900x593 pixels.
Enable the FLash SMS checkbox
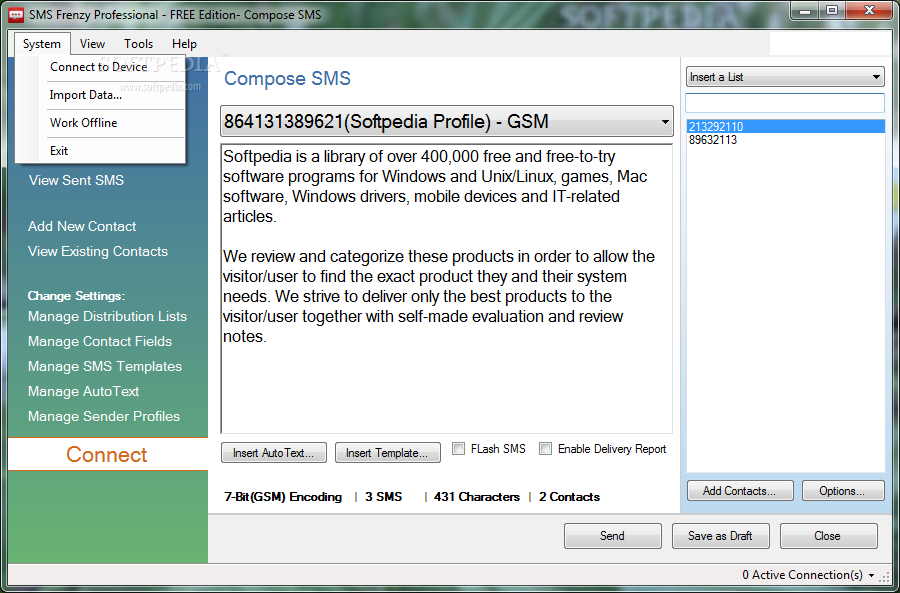coord(458,449)
